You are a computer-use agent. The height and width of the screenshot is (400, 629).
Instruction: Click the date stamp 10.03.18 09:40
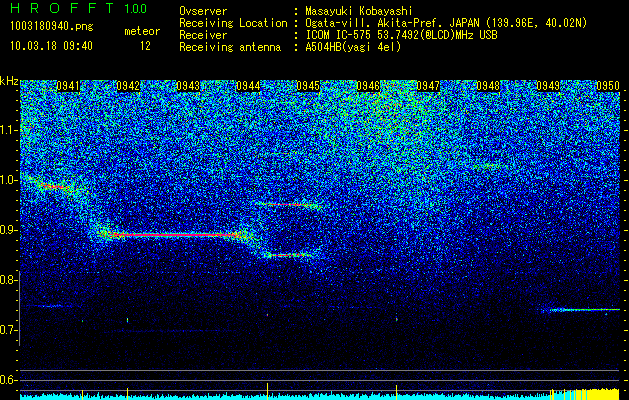51,46
